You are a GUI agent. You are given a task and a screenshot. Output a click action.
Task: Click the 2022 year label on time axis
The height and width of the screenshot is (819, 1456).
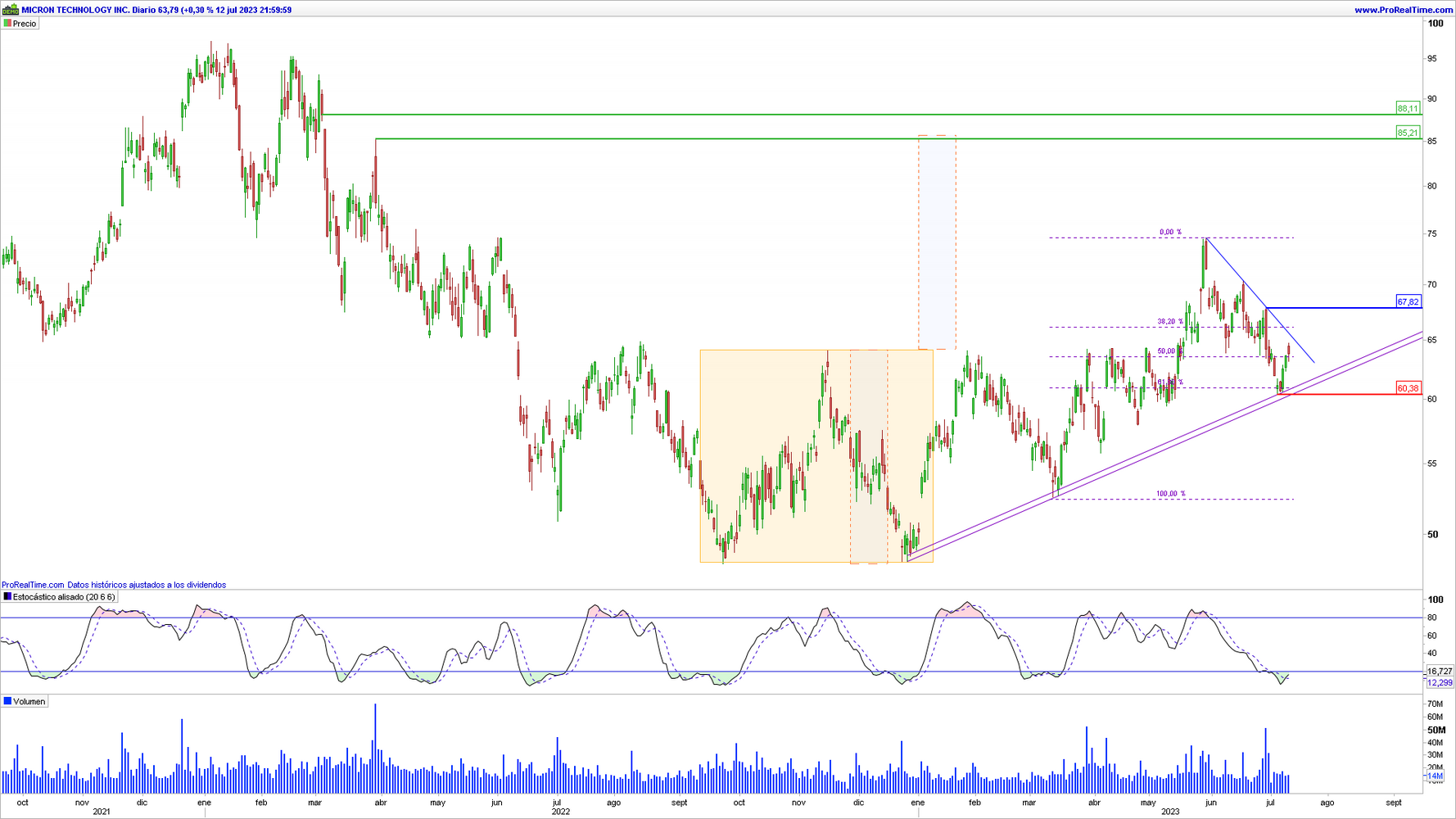[561, 812]
